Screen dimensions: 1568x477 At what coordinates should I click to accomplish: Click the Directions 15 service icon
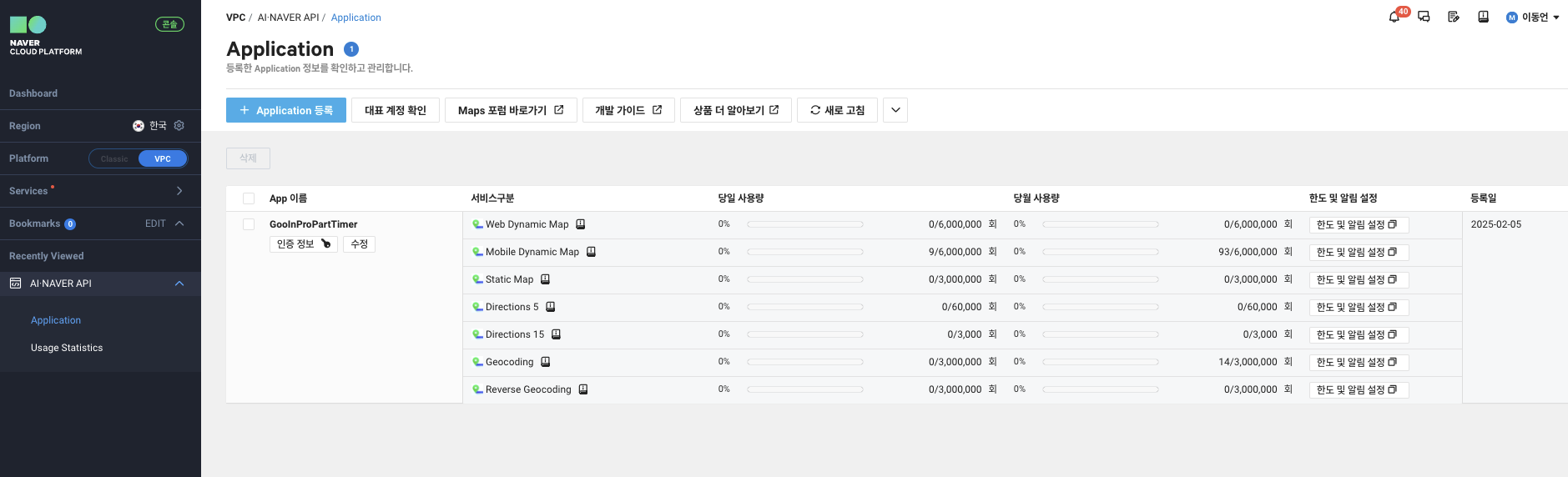(x=477, y=334)
